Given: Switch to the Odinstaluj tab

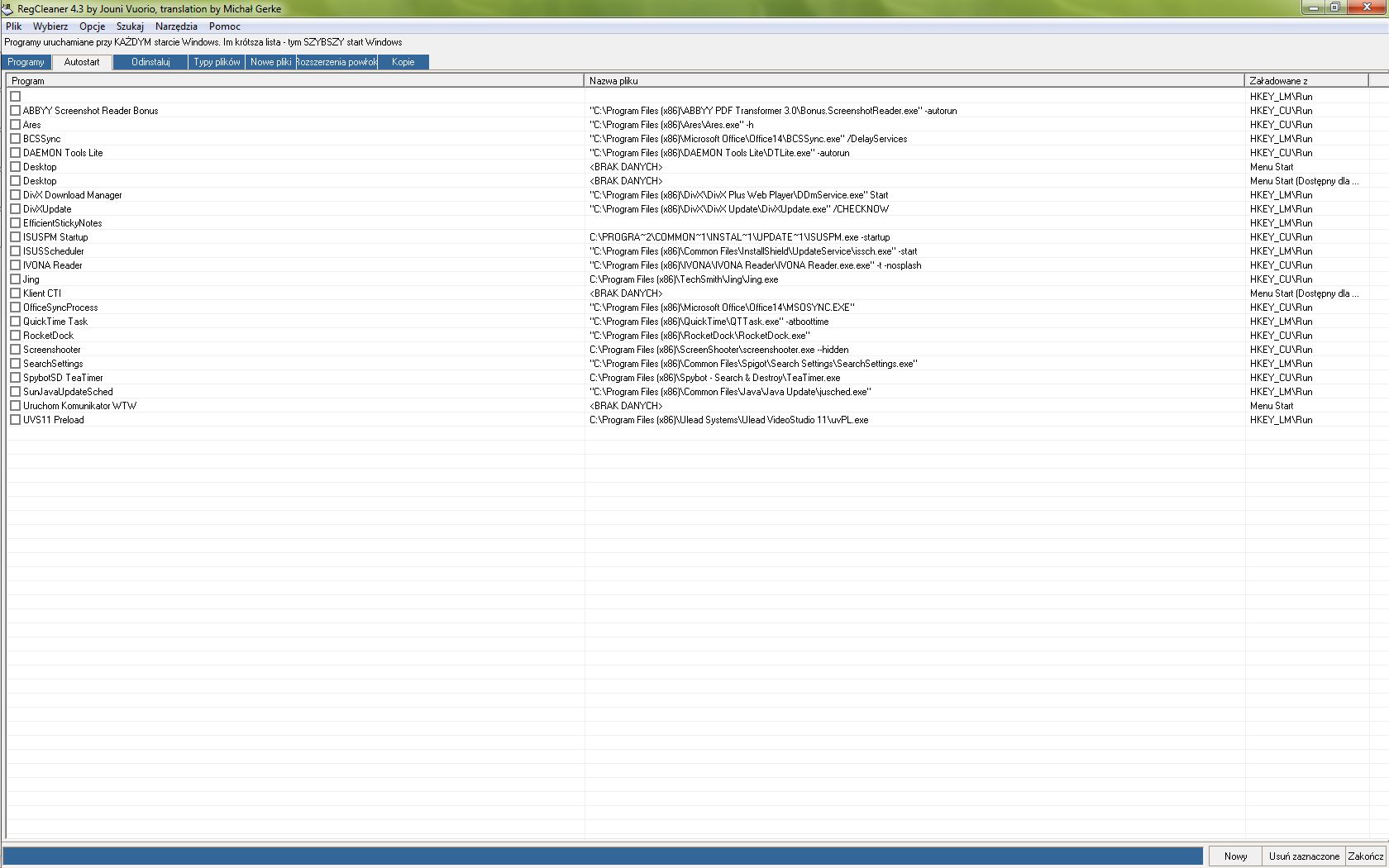Looking at the screenshot, I should click(x=150, y=62).
